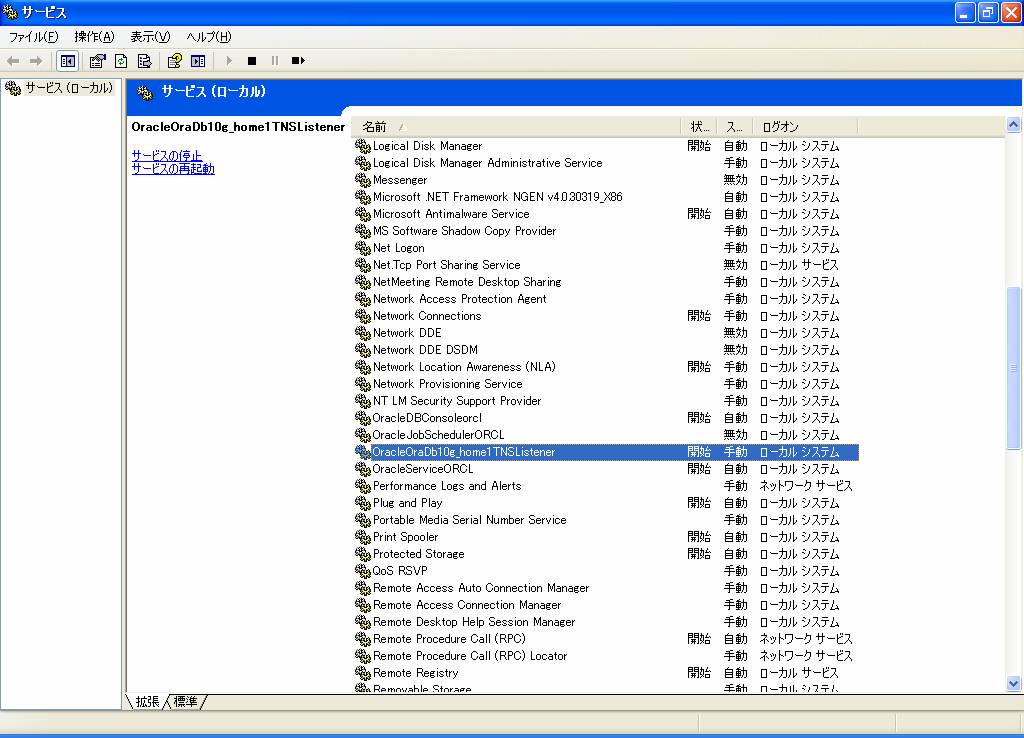Switch to the 標準 tab
1024x738 pixels.
[x=186, y=702]
